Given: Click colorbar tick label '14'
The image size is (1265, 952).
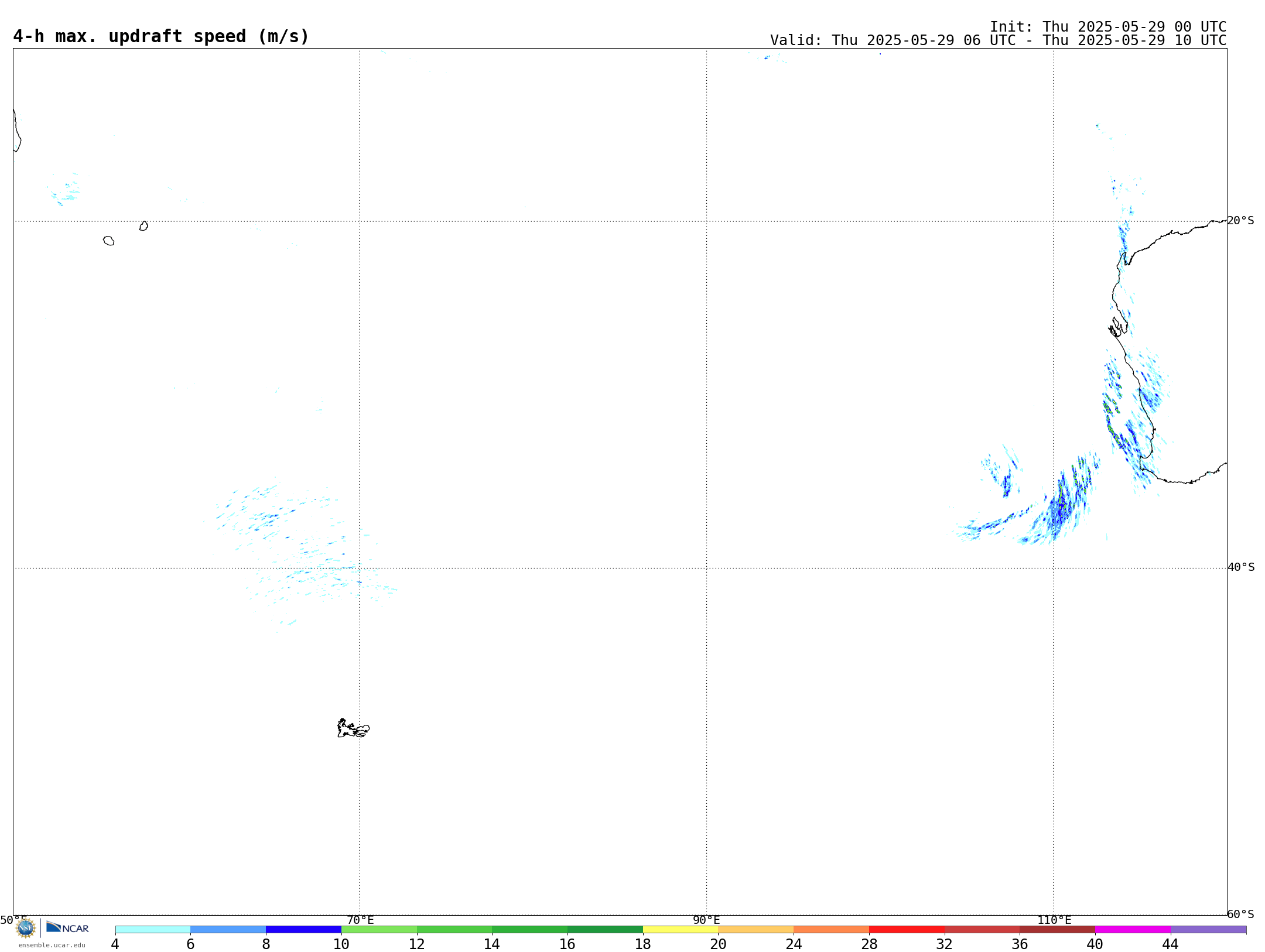Looking at the screenshot, I should [492, 944].
